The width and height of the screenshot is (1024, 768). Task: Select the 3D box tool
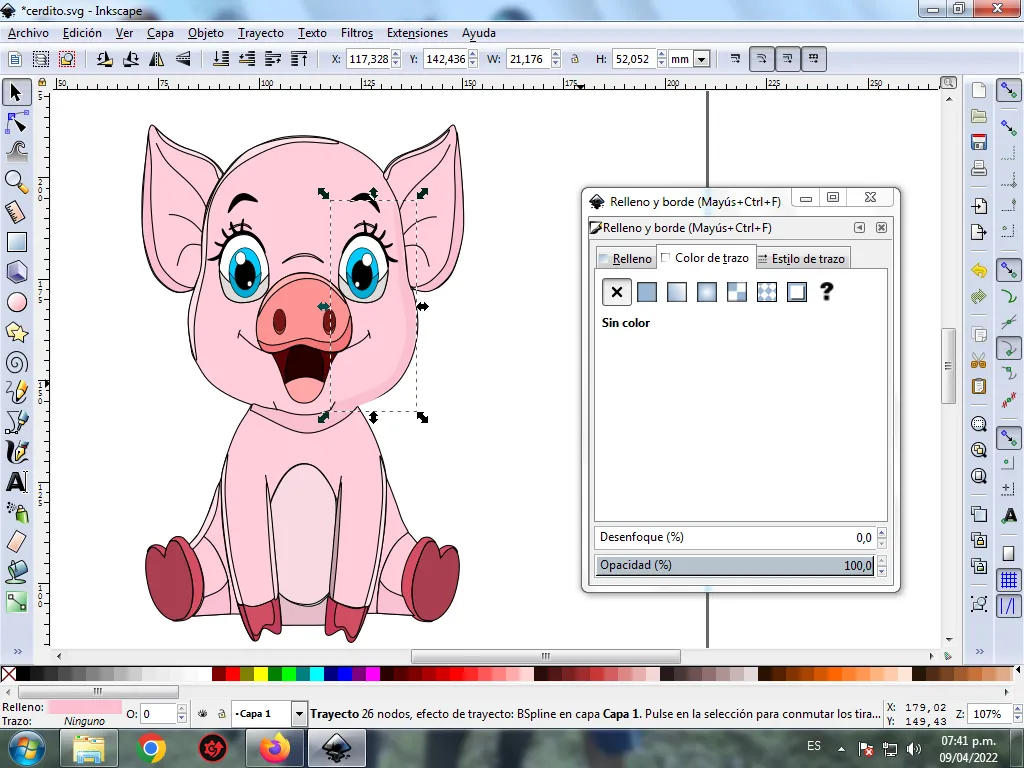coord(16,272)
